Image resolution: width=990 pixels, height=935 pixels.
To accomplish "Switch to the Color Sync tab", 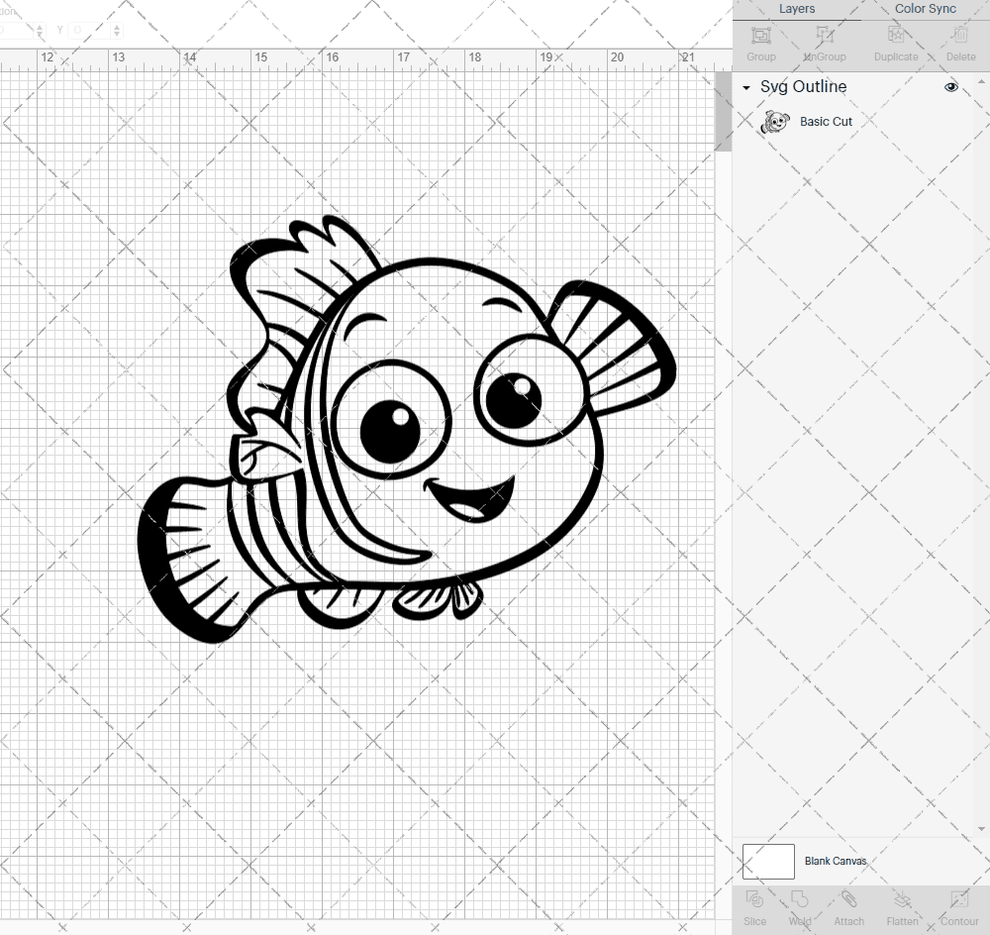I will click(x=925, y=9).
